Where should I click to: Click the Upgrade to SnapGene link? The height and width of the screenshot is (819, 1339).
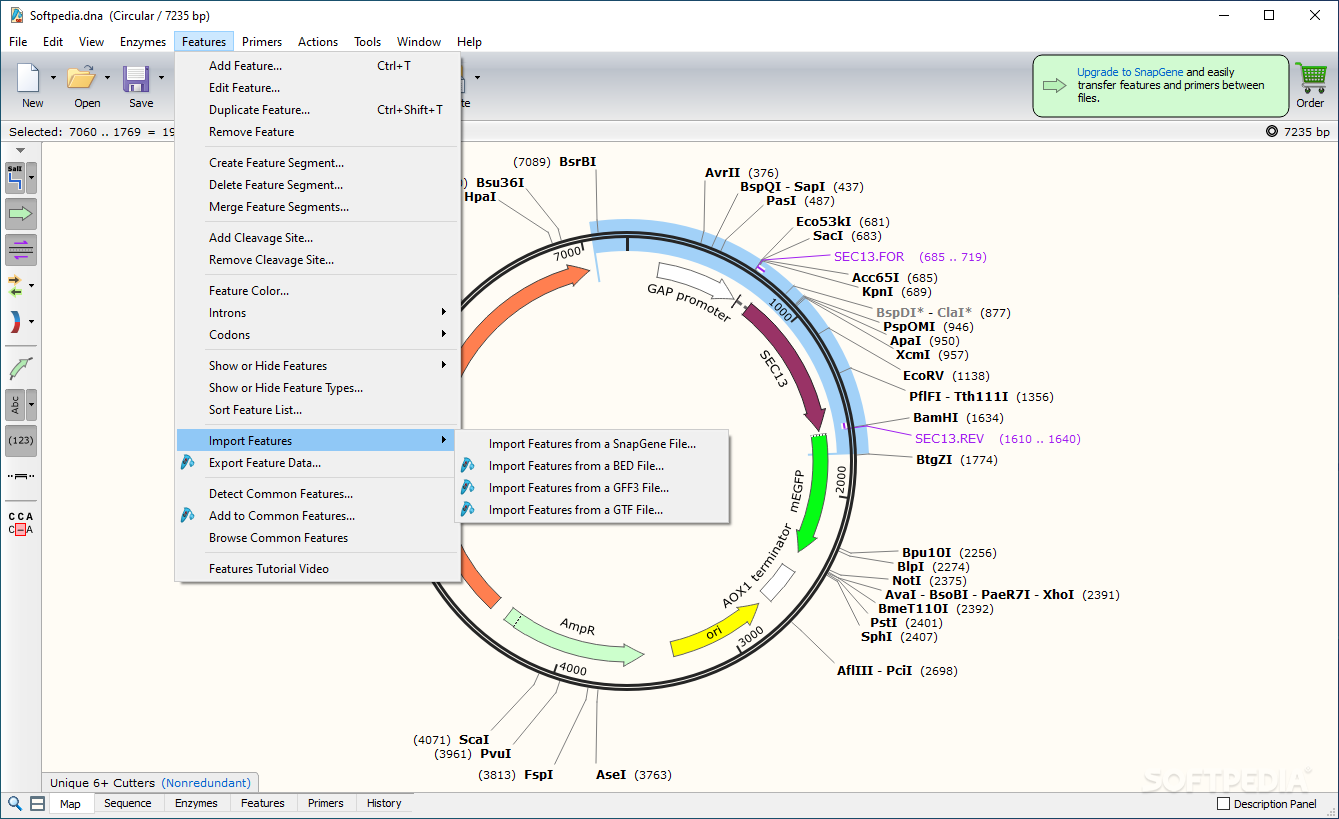pos(1130,72)
